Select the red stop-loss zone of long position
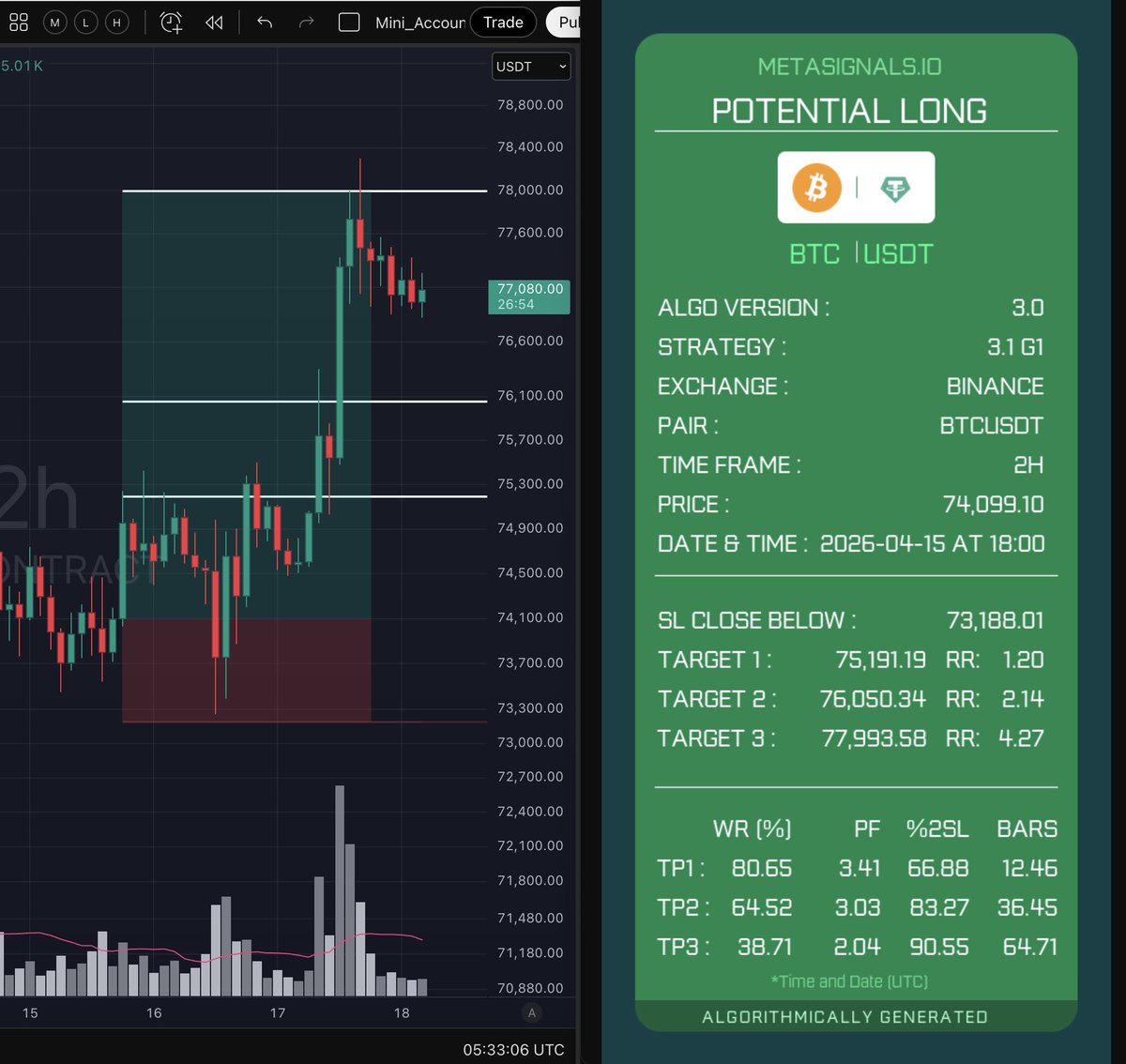This screenshot has width=1126, height=1064. (246, 670)
